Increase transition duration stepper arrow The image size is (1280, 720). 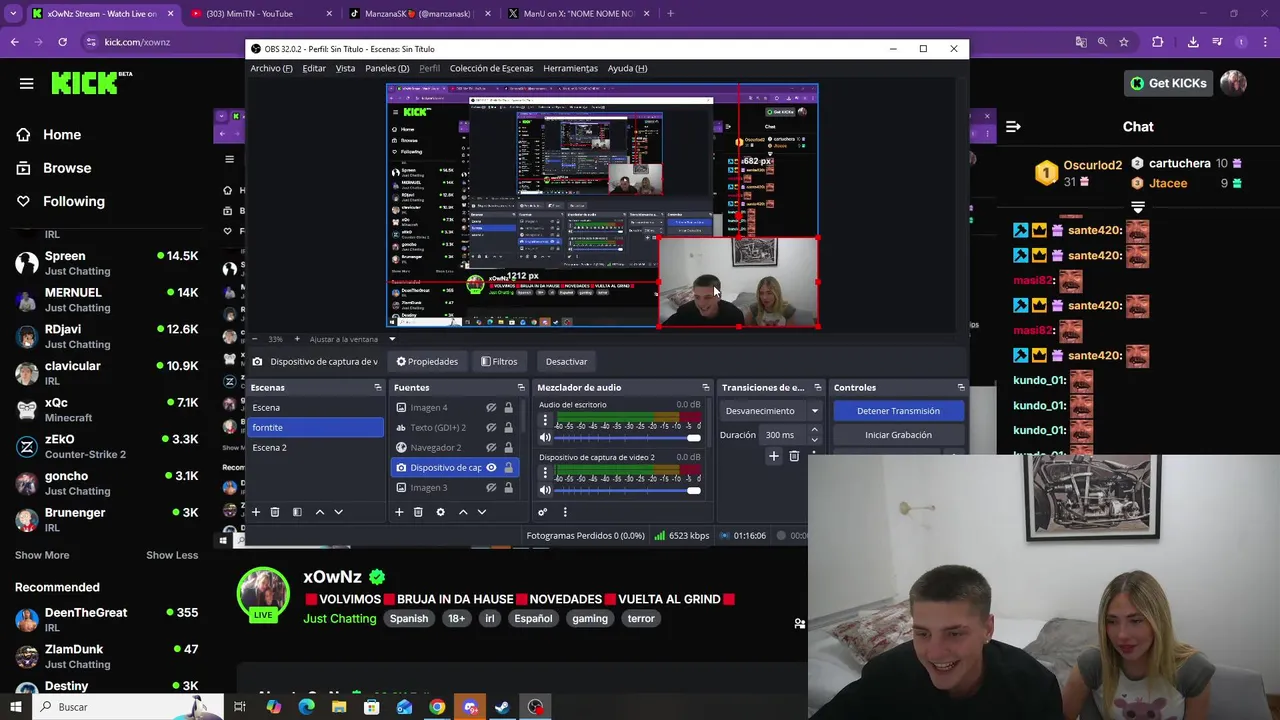[814, 430]
